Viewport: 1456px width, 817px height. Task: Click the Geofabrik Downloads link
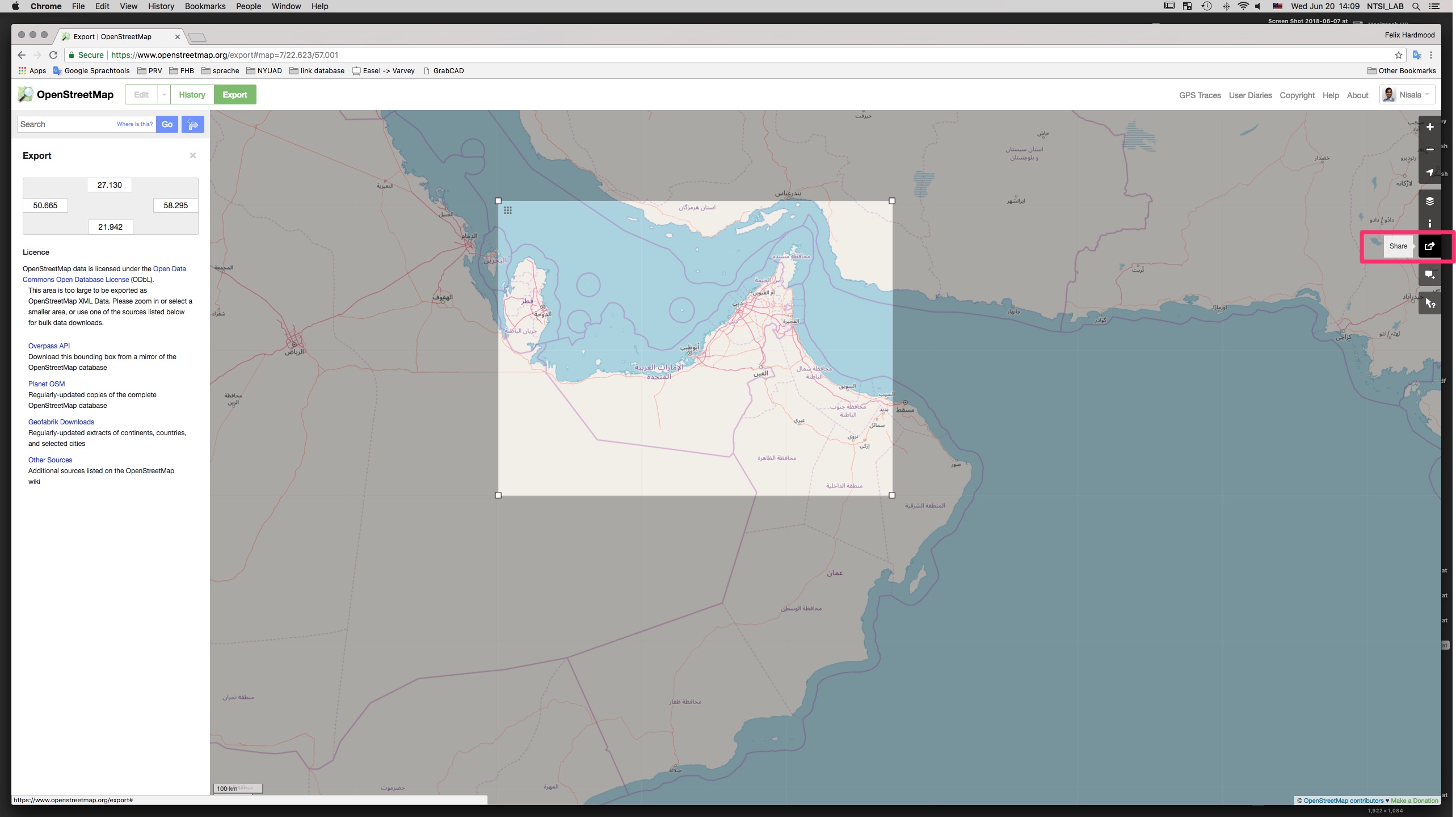[x=61, y=422]
